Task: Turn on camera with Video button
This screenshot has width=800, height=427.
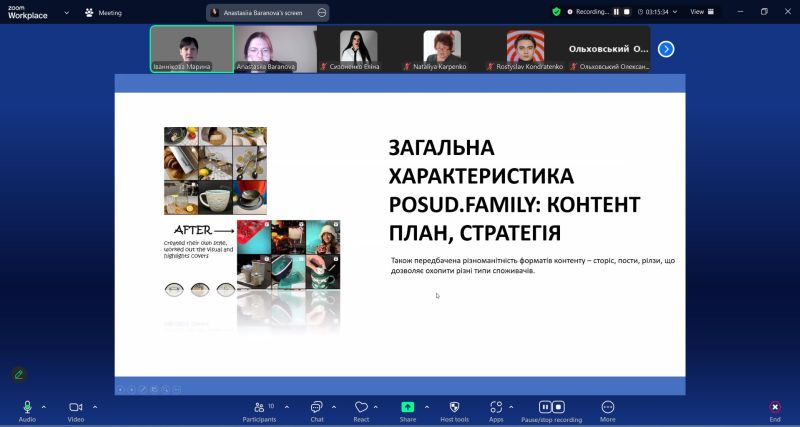Action: click(x=75, y=408)
